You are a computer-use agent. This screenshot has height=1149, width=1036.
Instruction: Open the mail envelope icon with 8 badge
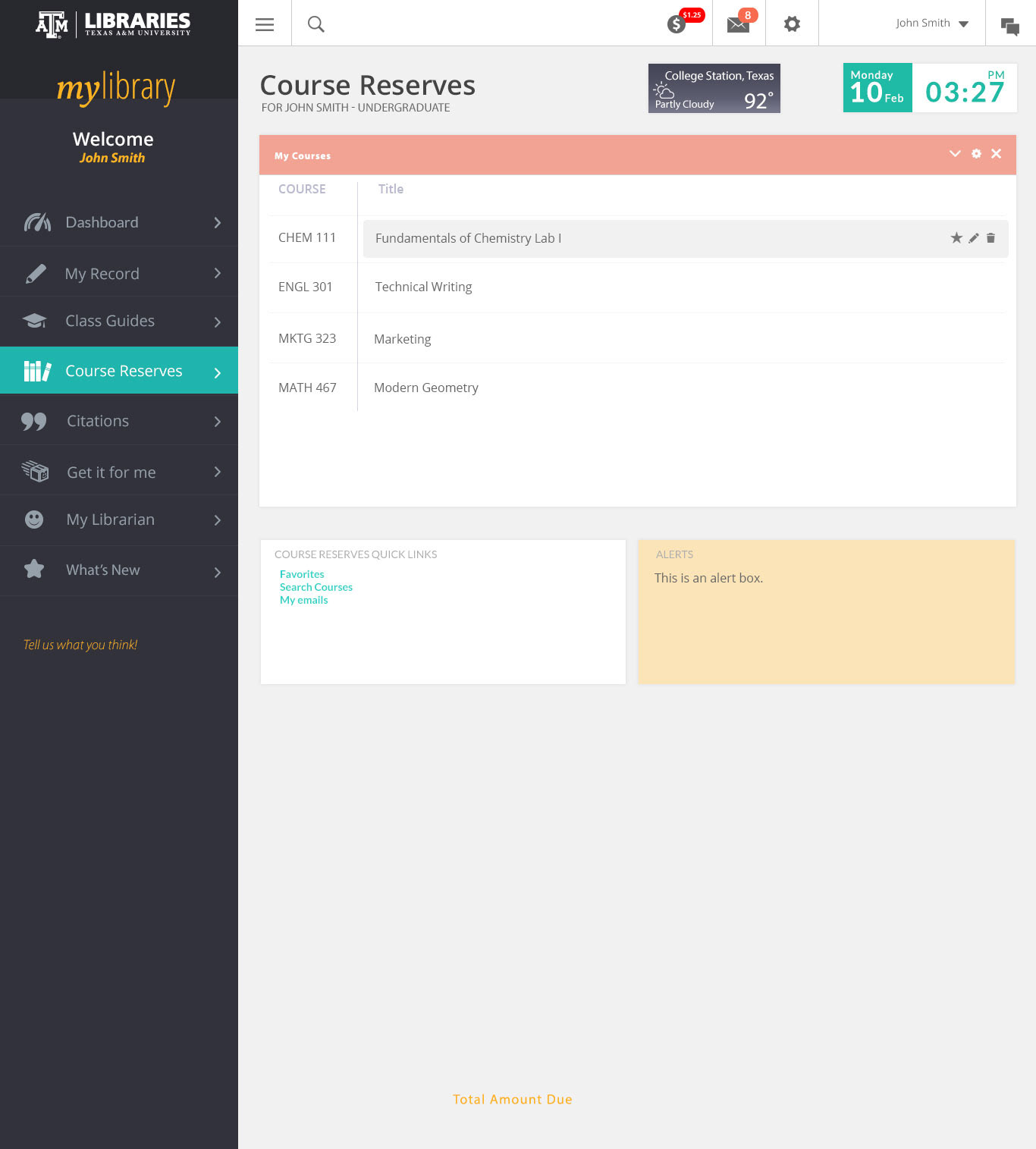pyautogui.click(x=738, y=25)
